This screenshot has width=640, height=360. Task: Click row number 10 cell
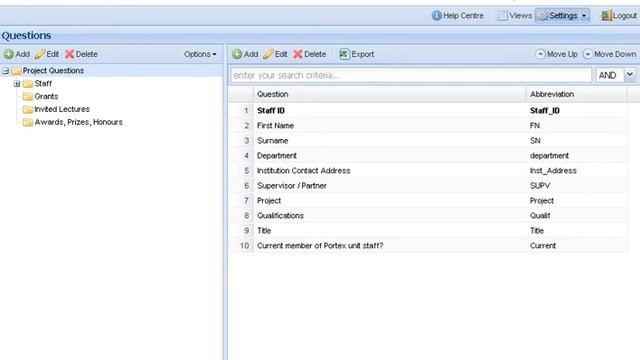click(x=242, y=246)
